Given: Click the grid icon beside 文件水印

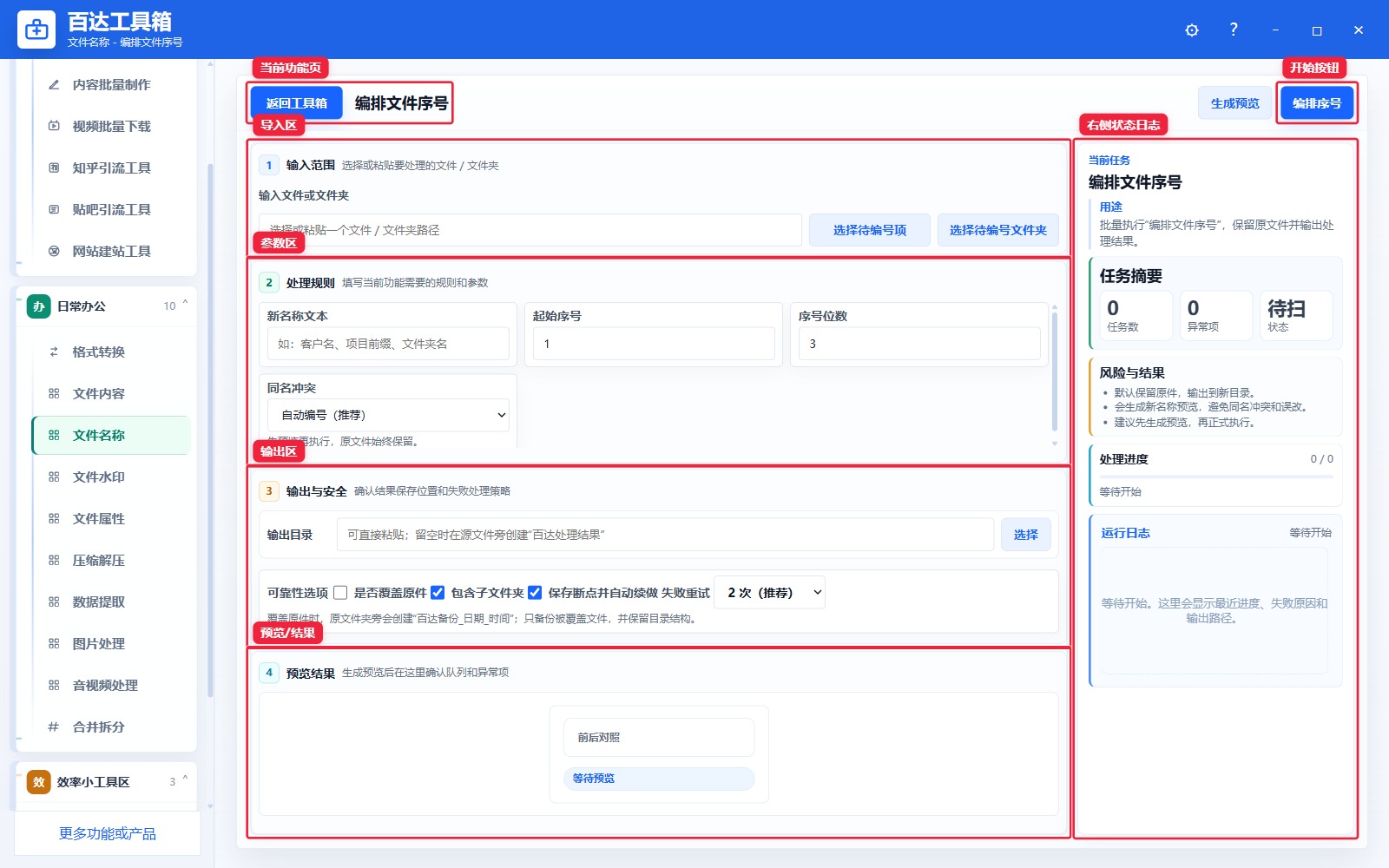Looking at the screenshot, I should (54, 477).
